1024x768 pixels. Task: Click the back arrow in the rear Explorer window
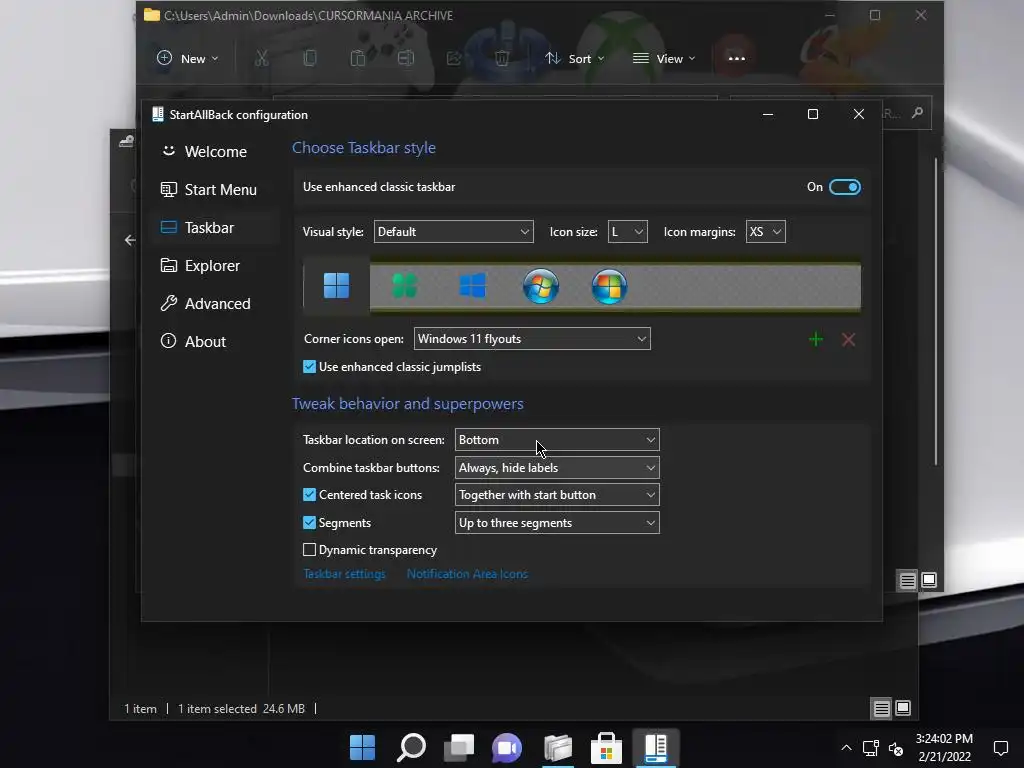pos(130,240)
